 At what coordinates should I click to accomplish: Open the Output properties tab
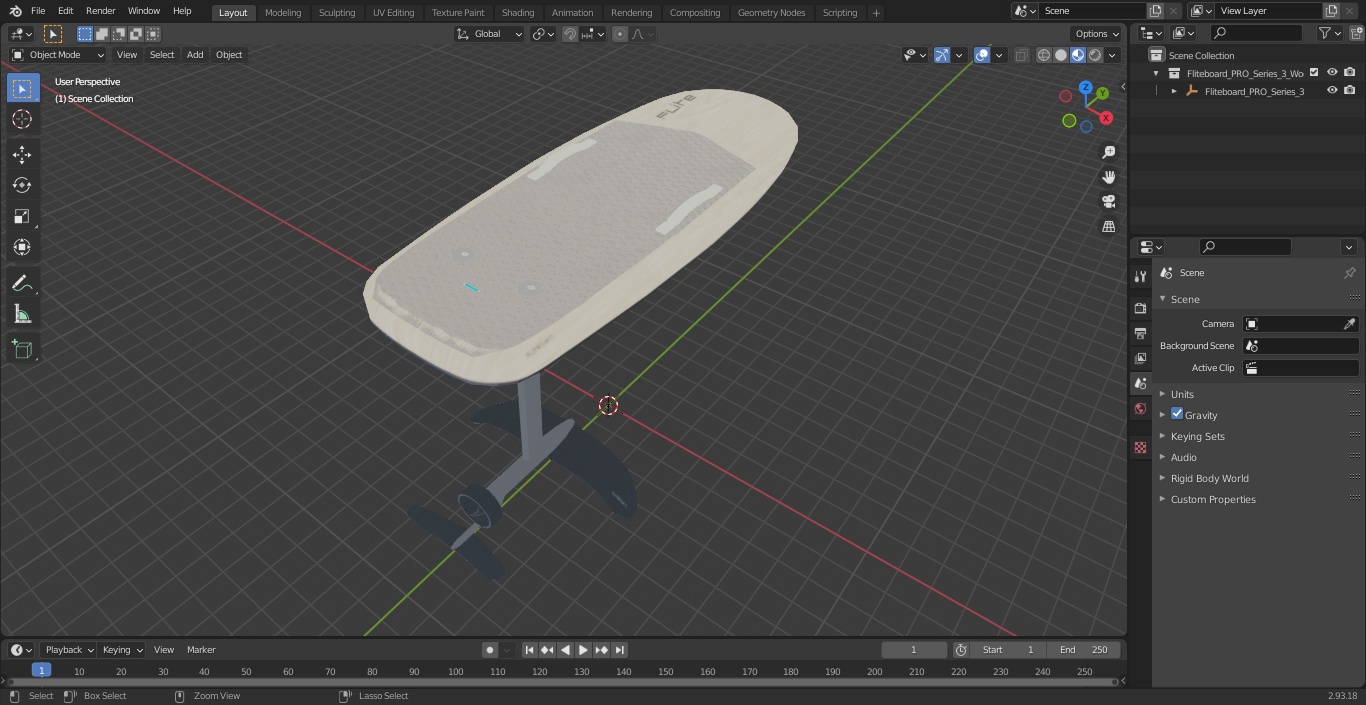click(1140, 333)
